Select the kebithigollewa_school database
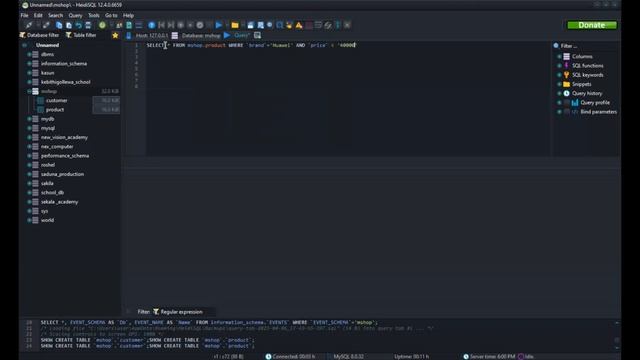 coord(65,82)
